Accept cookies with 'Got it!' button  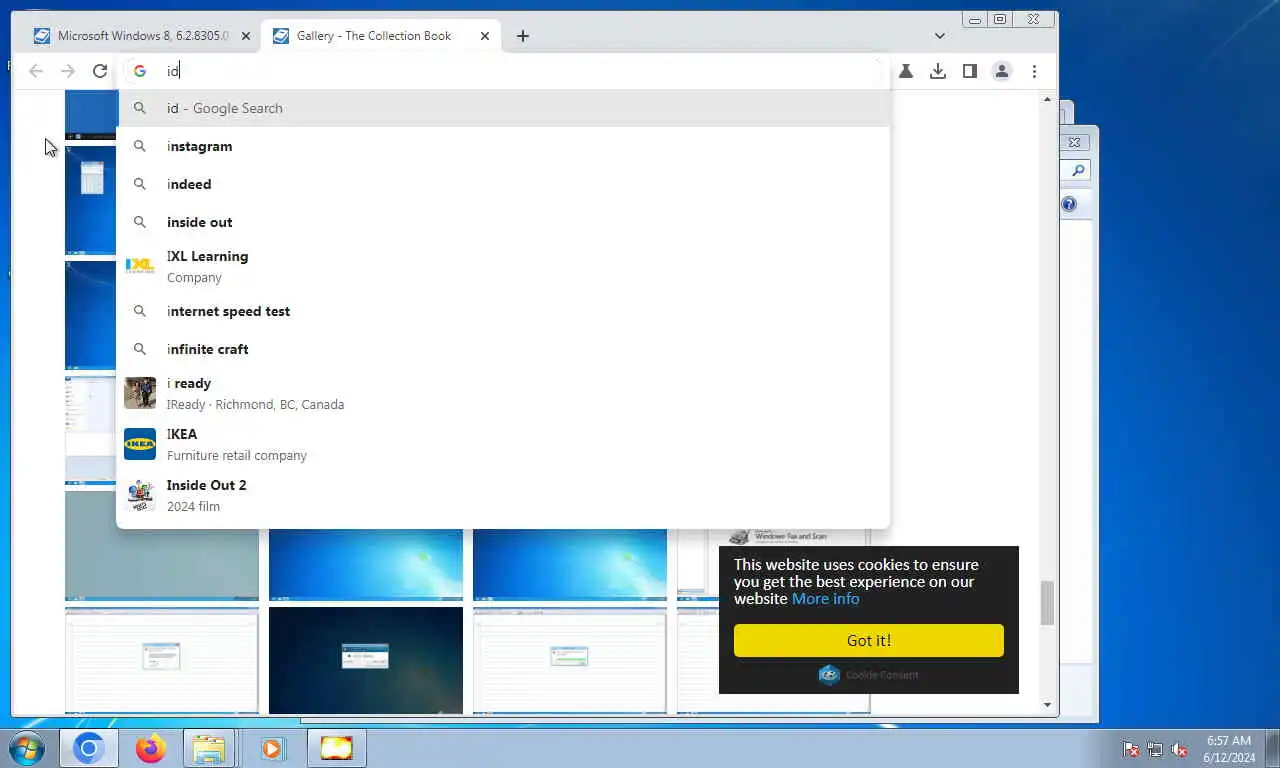pos(869,641)
